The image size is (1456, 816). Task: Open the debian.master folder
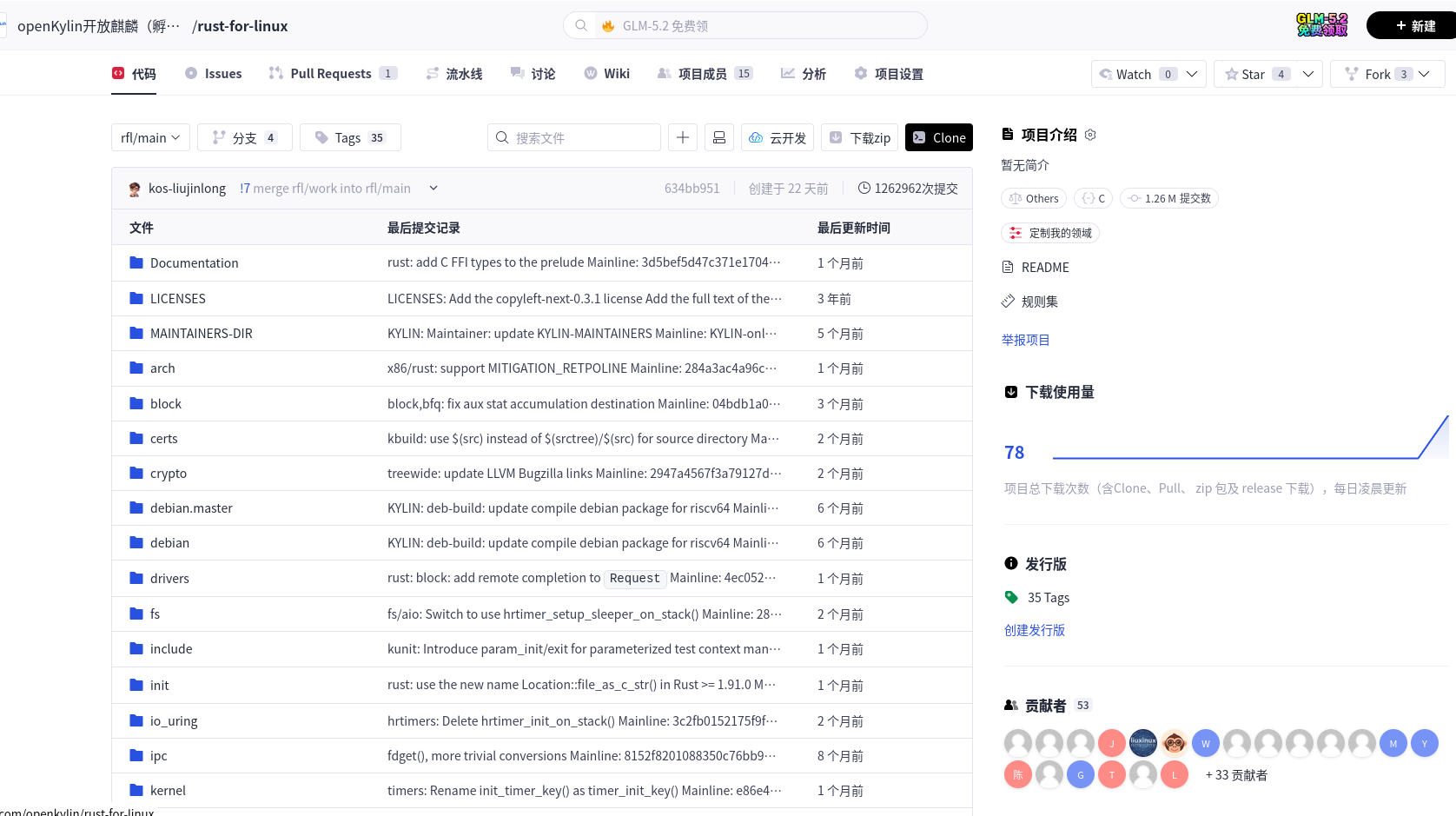point(191,508)
